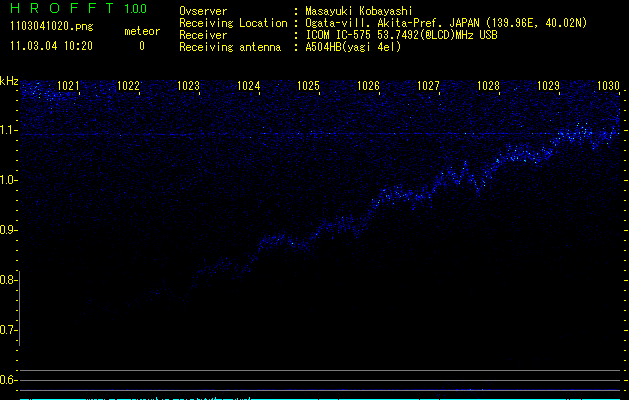The image size is (629, 400).
Task: Click the kHz axis unit label
Action: click(9, 81)
